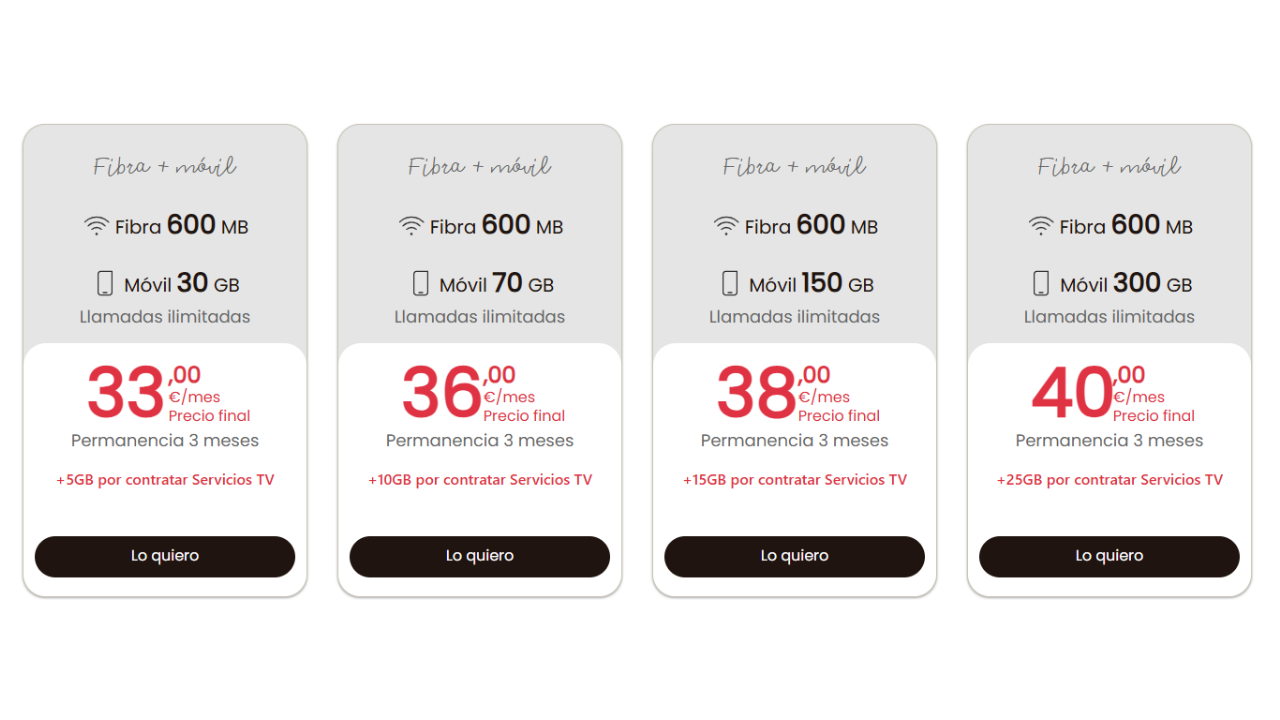Click the phone icon beside Móvil 300 GB
Viewport: 1280px width, 720px height.
(1041, 284)
